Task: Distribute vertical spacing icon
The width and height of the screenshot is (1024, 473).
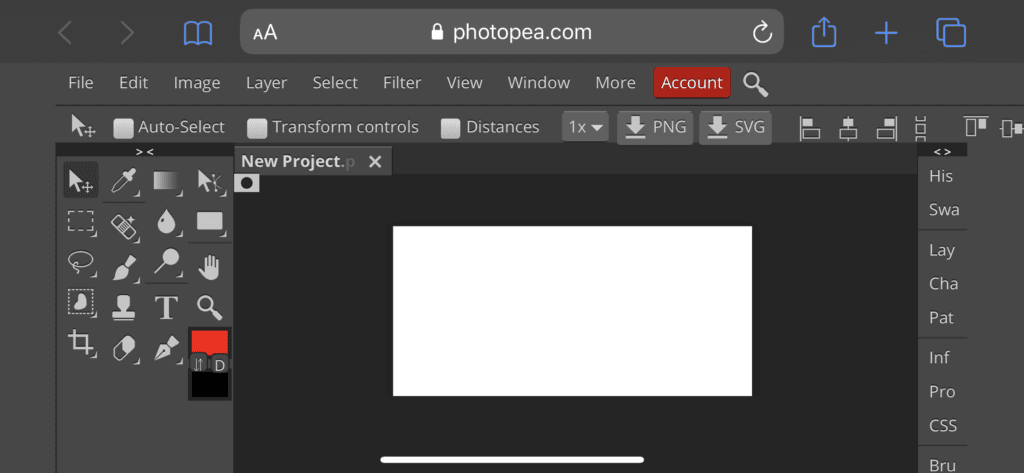Action: click(921, 128)
